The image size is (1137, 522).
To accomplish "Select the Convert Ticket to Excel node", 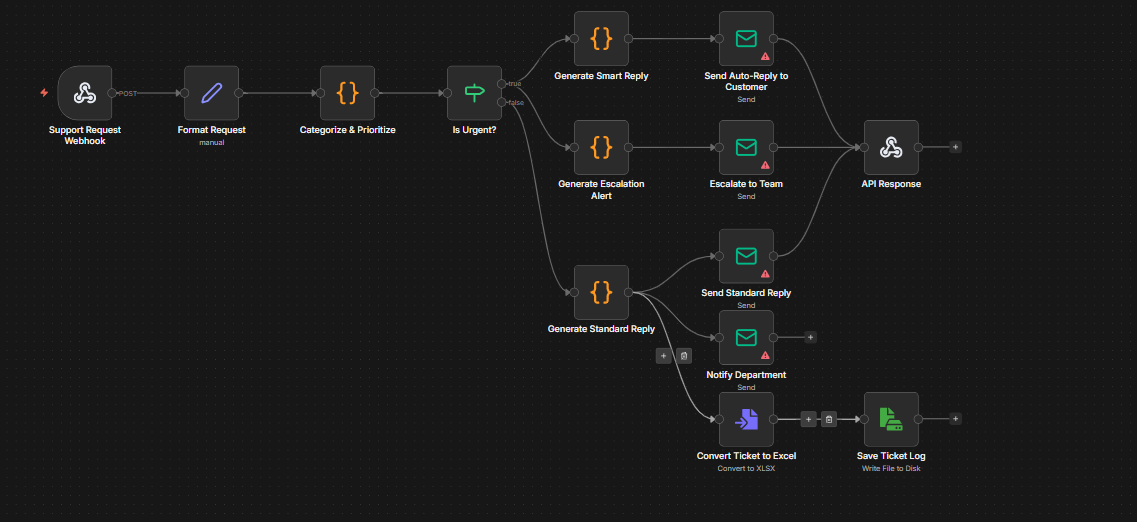I will [746, 419].
